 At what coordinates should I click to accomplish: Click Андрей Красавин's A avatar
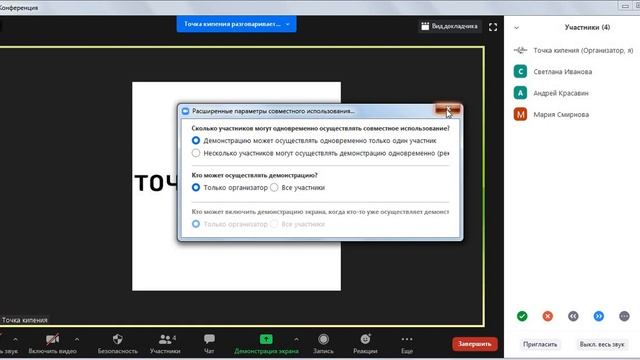[520, 93]
